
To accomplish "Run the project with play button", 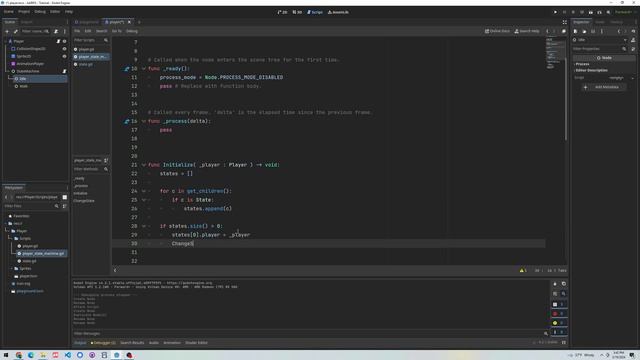I will tap(556, 12).
